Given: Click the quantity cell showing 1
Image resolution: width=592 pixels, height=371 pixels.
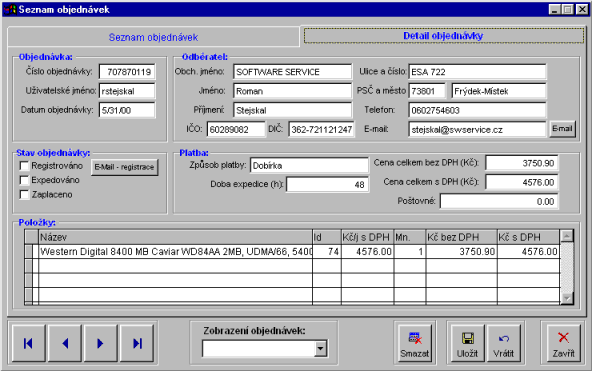Looking at the screenshot, I should [x=410, y=252].
